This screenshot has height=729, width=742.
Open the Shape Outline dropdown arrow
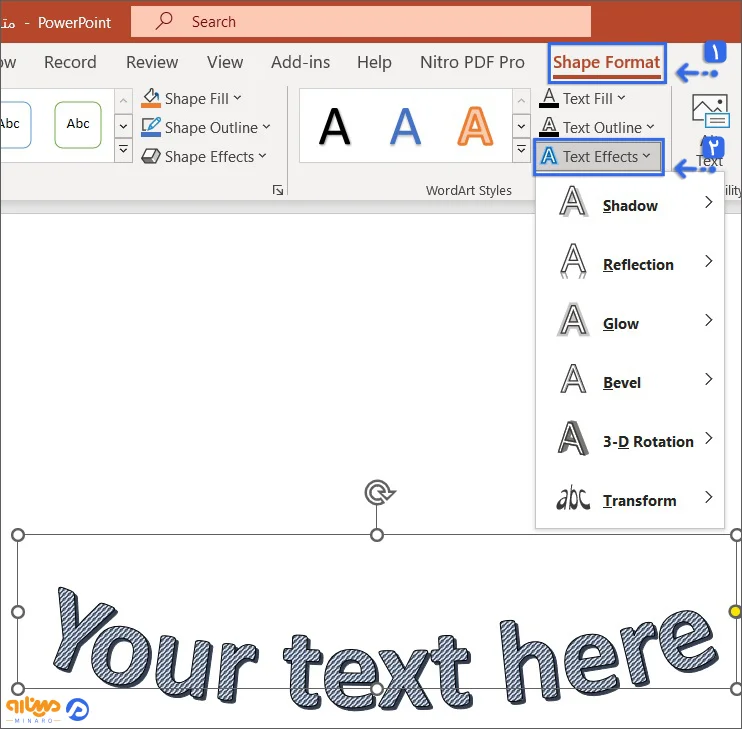click(266, 127)
